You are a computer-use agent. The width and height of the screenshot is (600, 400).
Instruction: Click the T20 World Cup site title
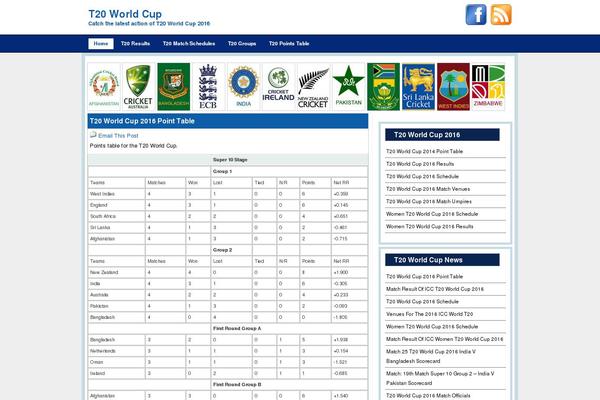click(x=125, y=14)
